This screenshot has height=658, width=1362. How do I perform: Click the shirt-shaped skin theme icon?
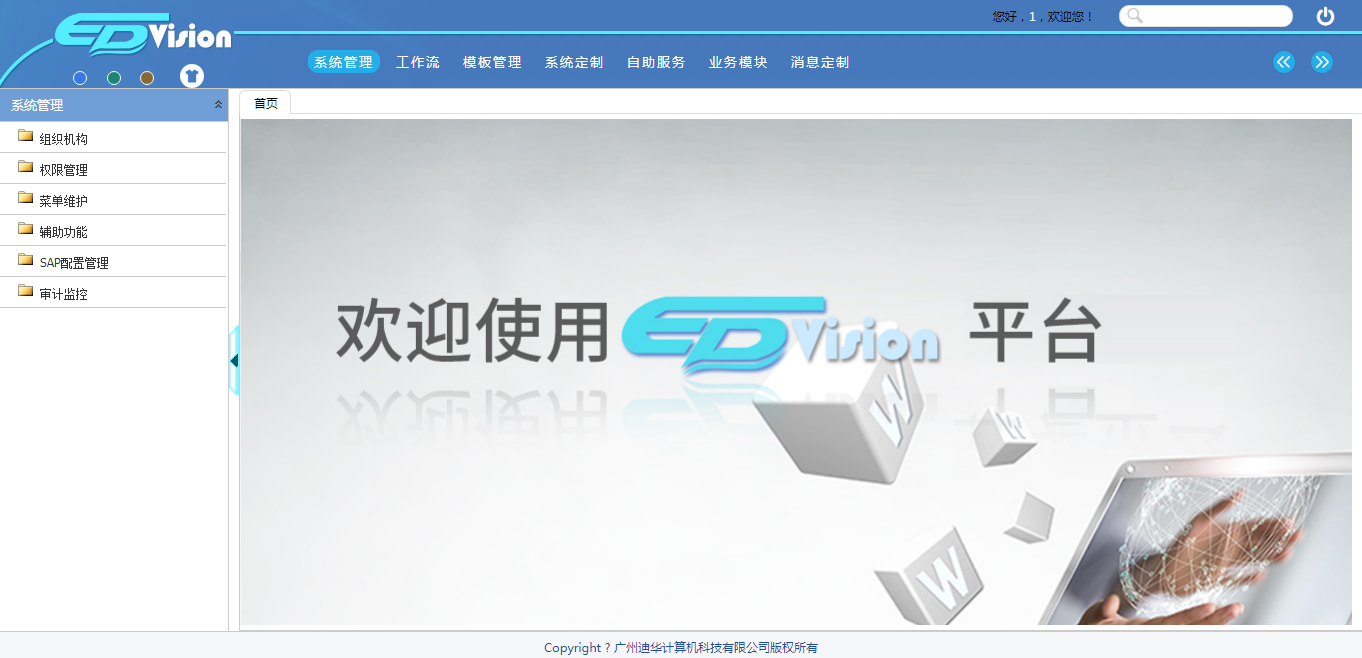pos(192,76)
